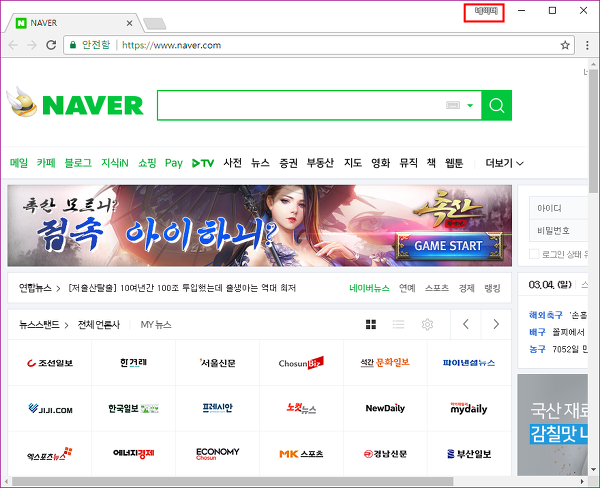600x488 pixels.
Task: Go to previous newsstand page arrow
Action: click(x=466, y=324)
